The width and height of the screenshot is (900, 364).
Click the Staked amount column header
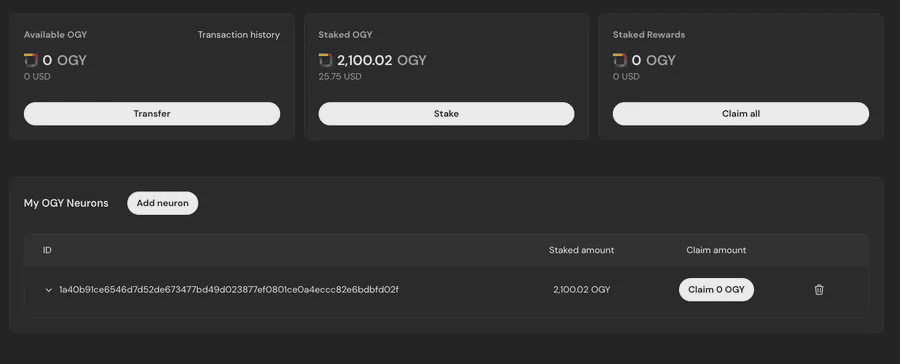coord(581,250)
